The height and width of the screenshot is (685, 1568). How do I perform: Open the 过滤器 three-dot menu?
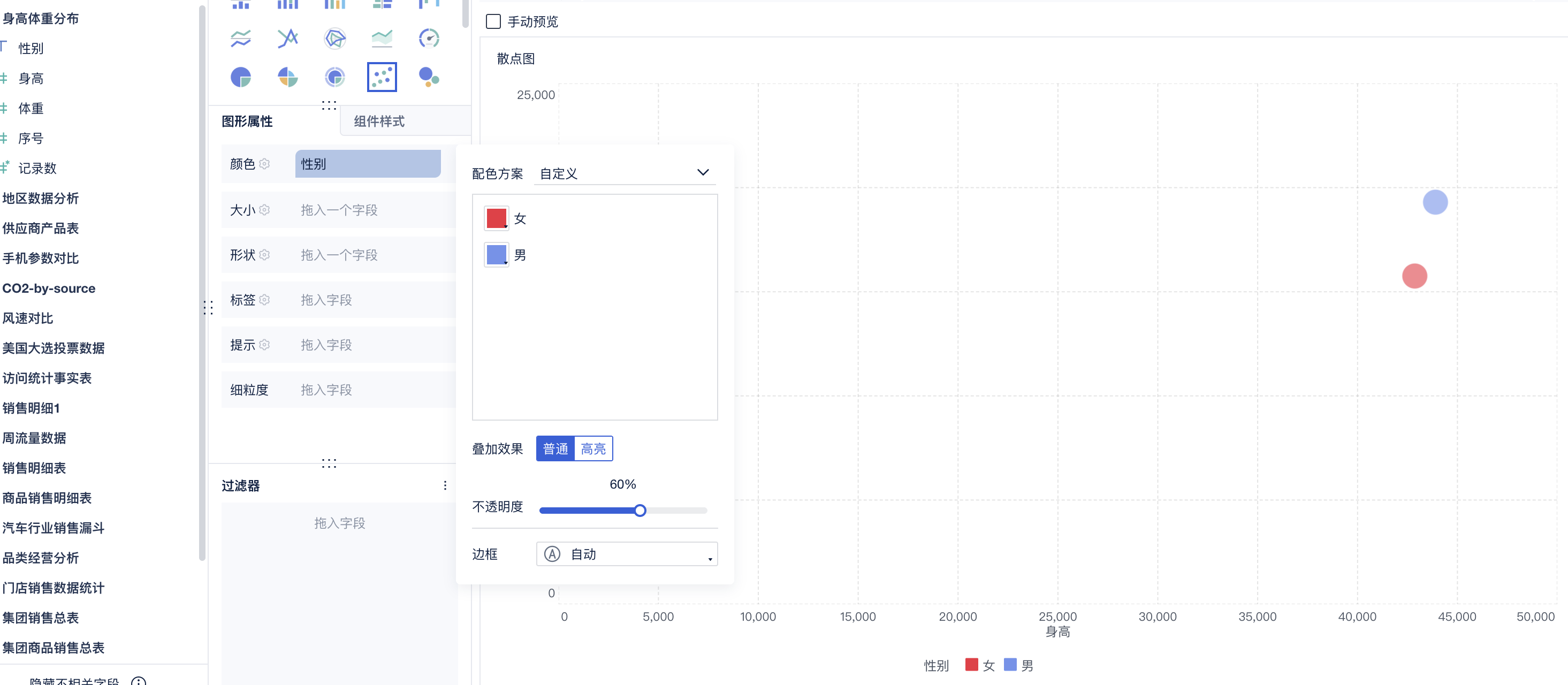[x=445, y=485]
